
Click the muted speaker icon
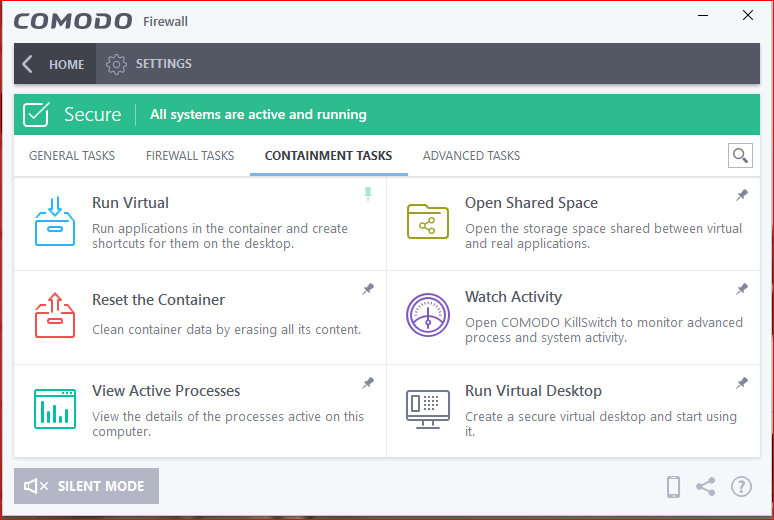pos(36,486)
